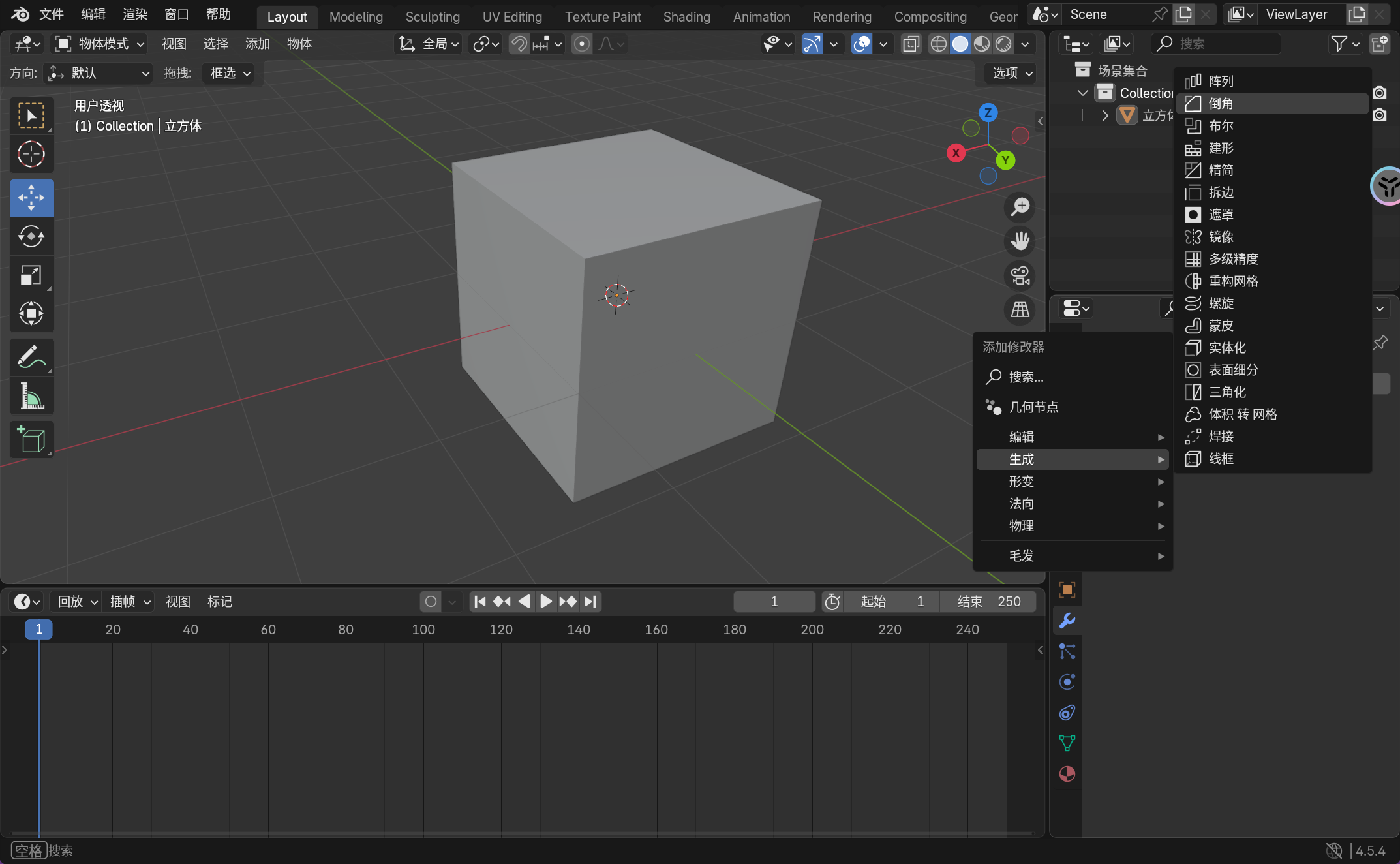
Task: Toggle camera view button in viewport
Action: [1020, 276]
